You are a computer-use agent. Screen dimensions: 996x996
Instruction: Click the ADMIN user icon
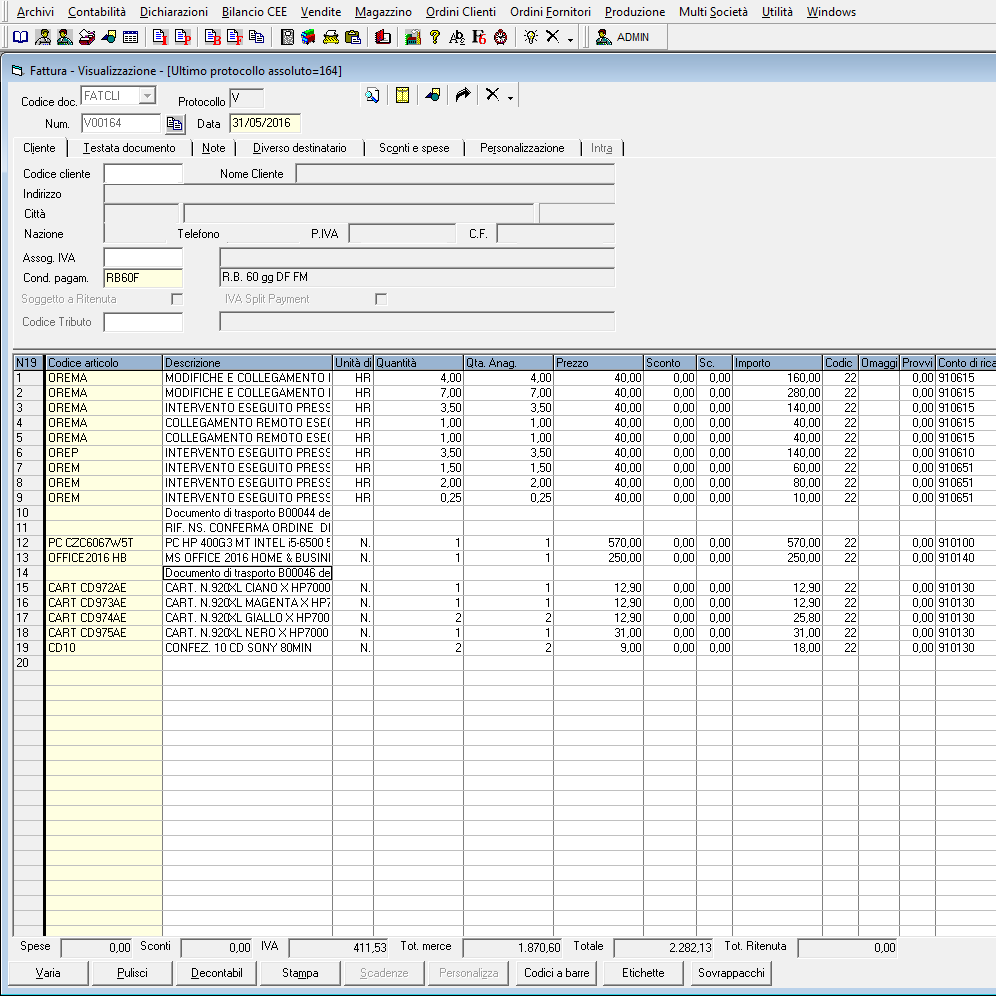(x=603, y=37)
